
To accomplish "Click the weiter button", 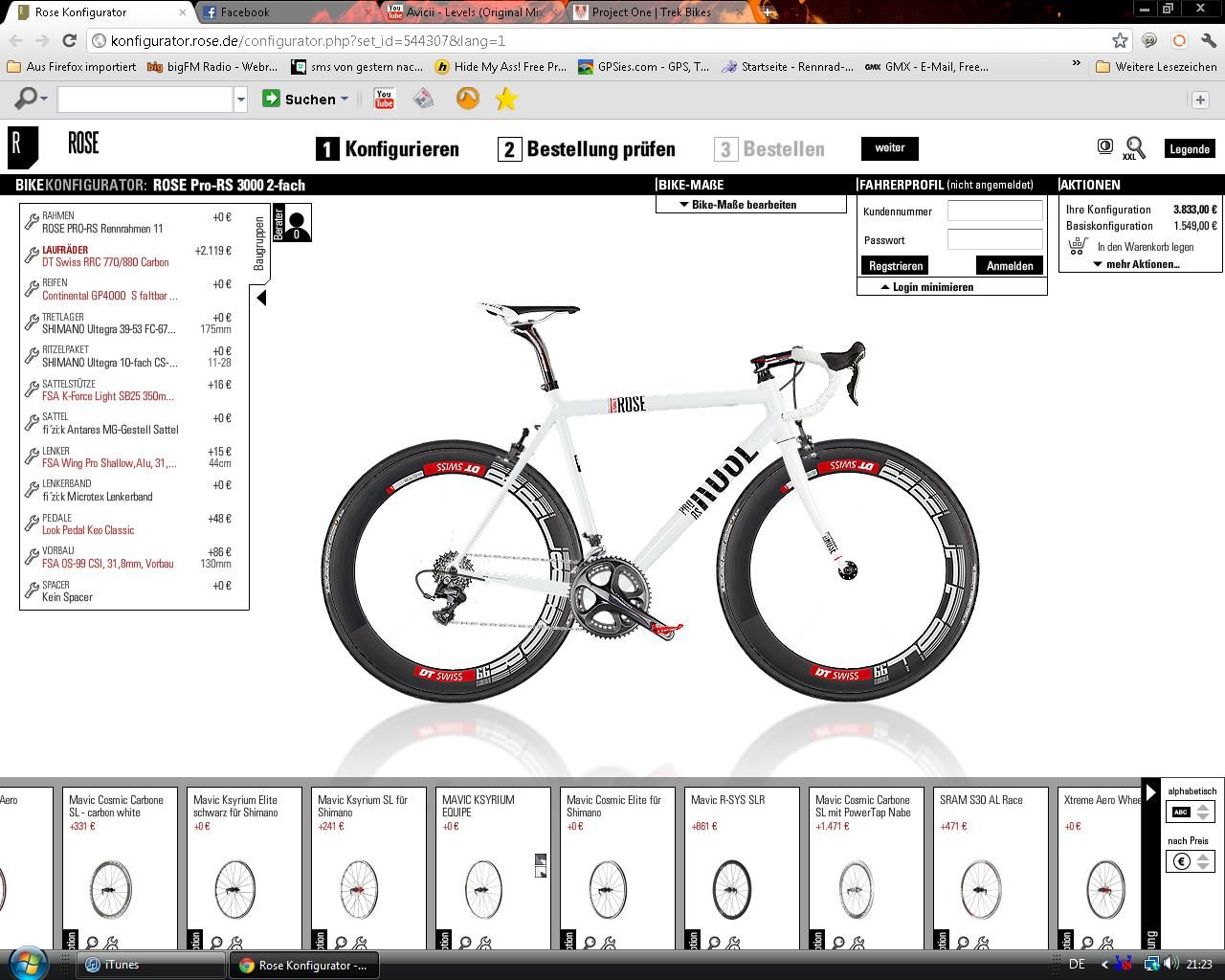I will (889, 148).
